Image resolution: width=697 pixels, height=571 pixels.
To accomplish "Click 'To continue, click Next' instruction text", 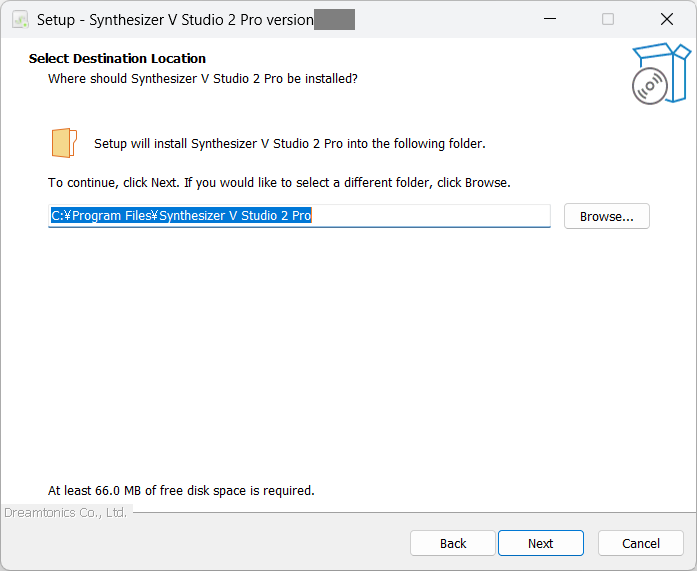I will (279, 183).
